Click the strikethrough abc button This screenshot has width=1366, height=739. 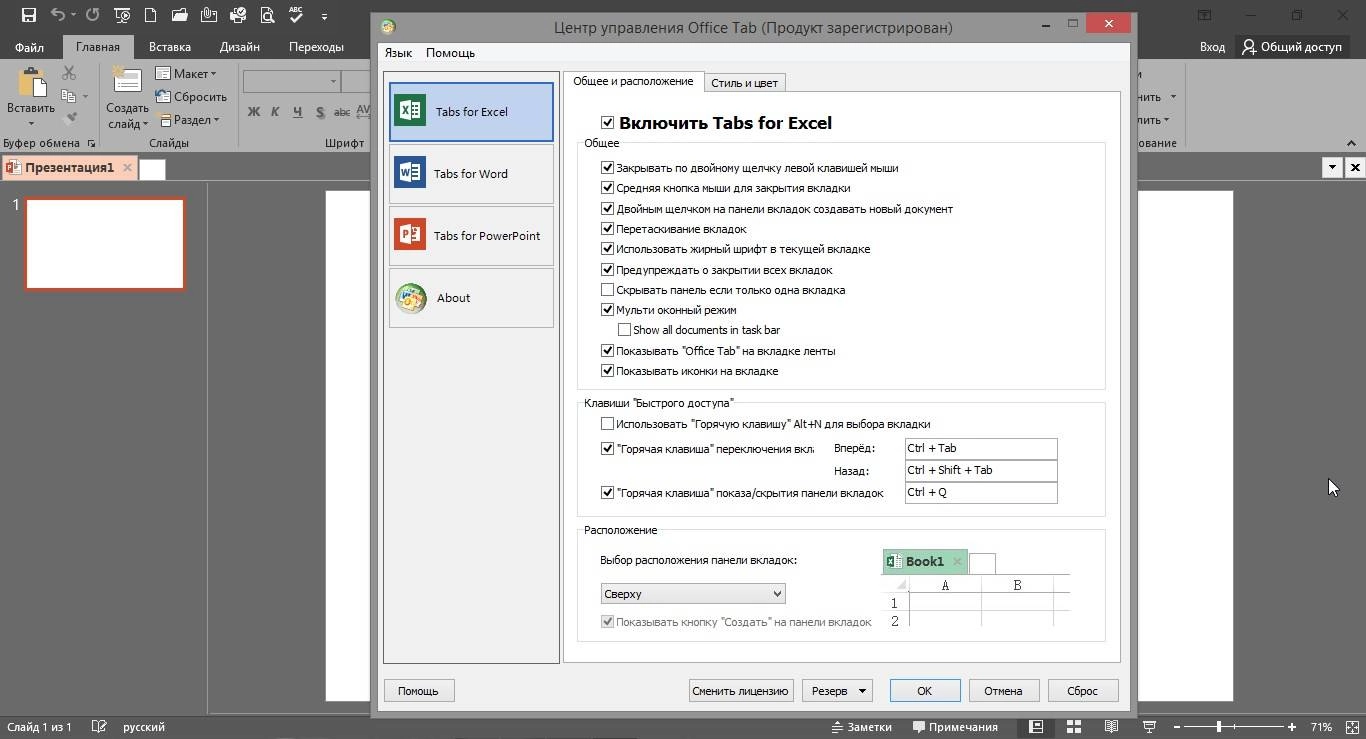pyautogui.click(x=342, y=112)
